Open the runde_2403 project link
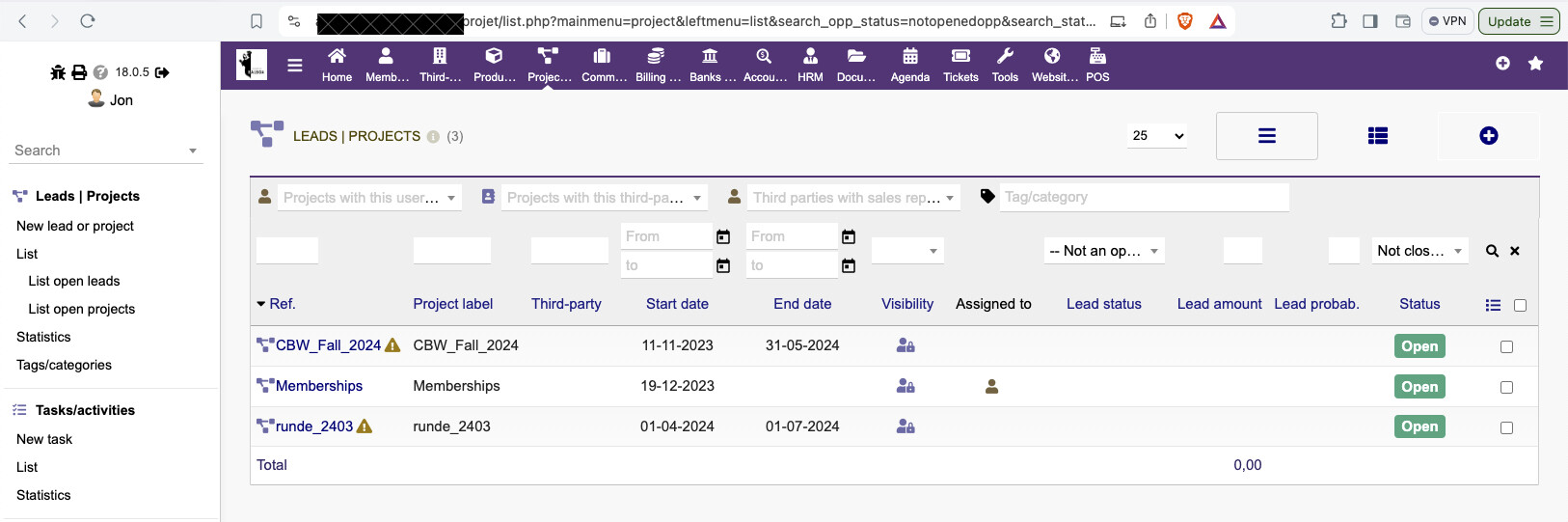The height and width of the screenshot is (522, 1568). 314,426
